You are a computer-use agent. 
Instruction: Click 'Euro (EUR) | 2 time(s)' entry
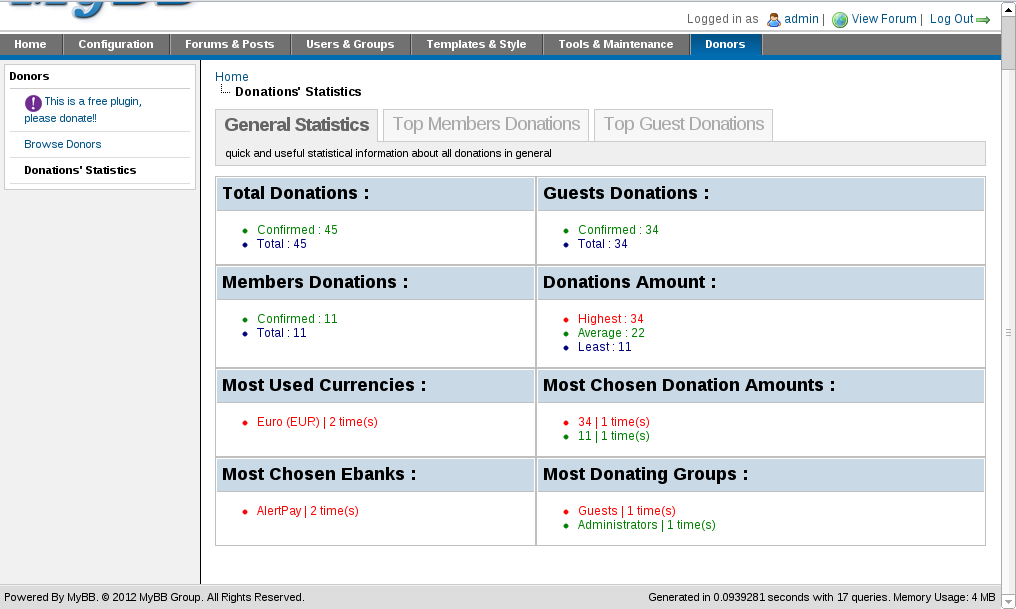(x=317, y=421)
